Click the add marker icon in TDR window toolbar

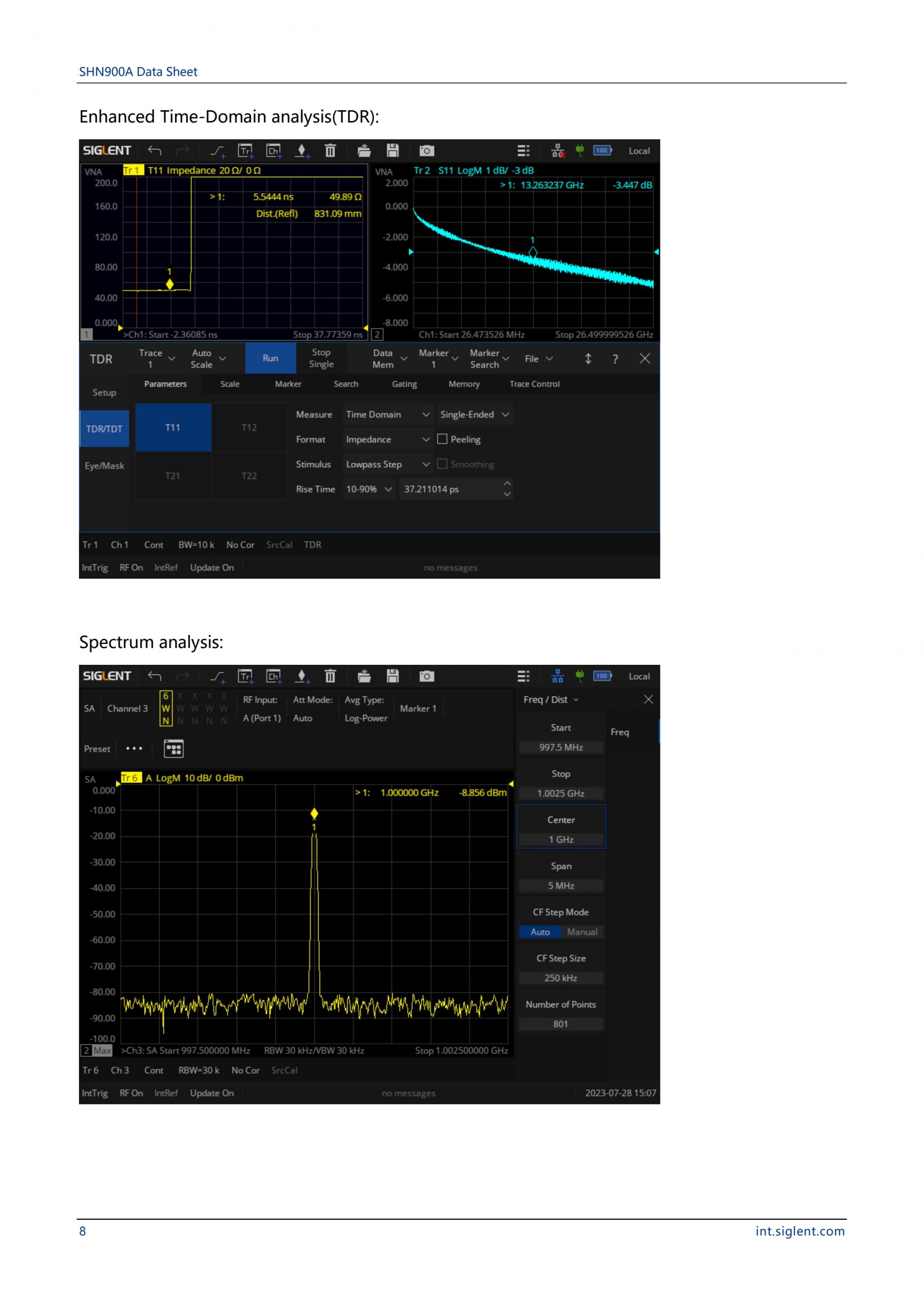pyautogui.click(x=302, y=151)
